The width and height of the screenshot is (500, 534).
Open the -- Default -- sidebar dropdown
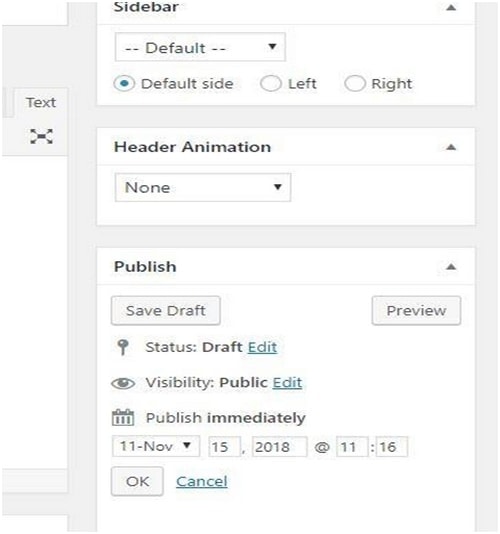pos(200,47)
